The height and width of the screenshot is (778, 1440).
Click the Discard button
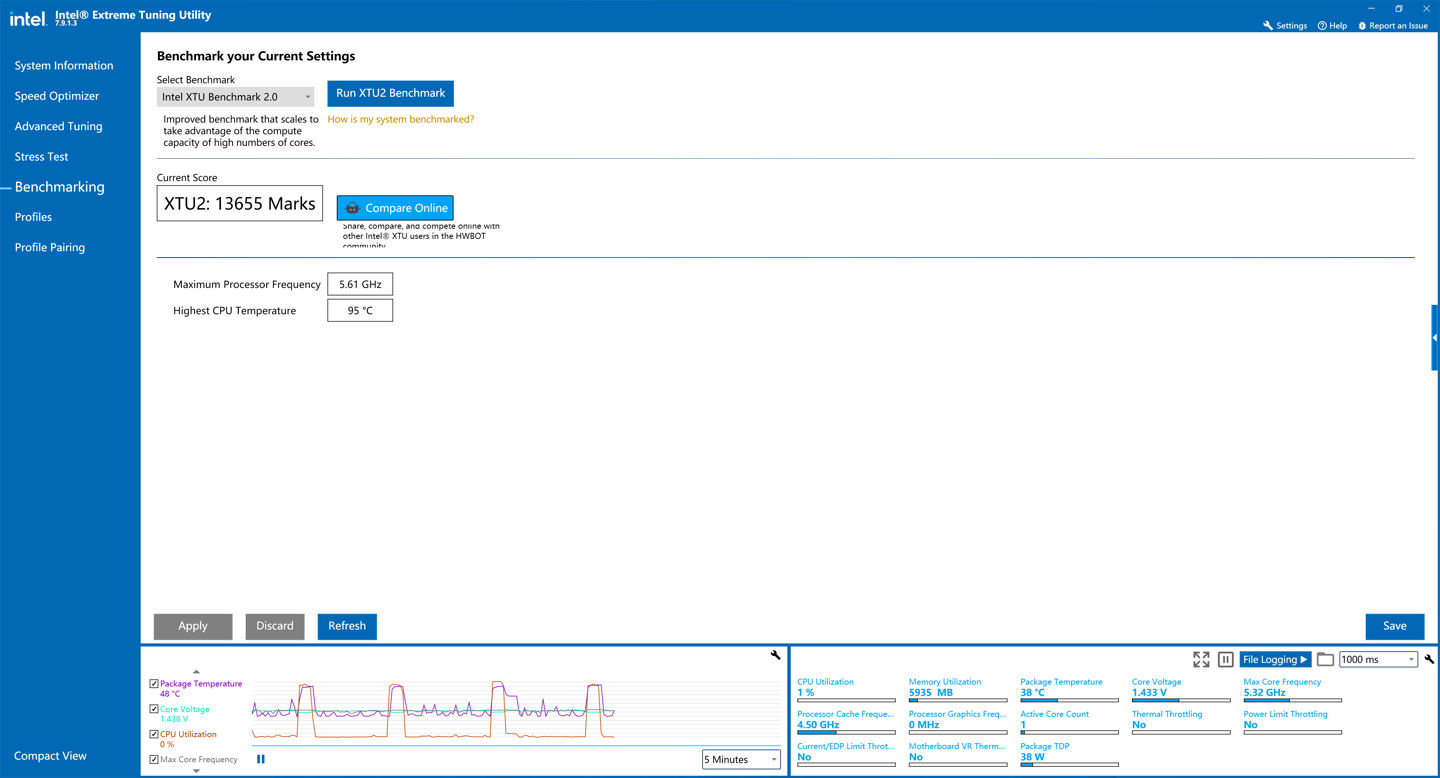click(x=275, y=626)
